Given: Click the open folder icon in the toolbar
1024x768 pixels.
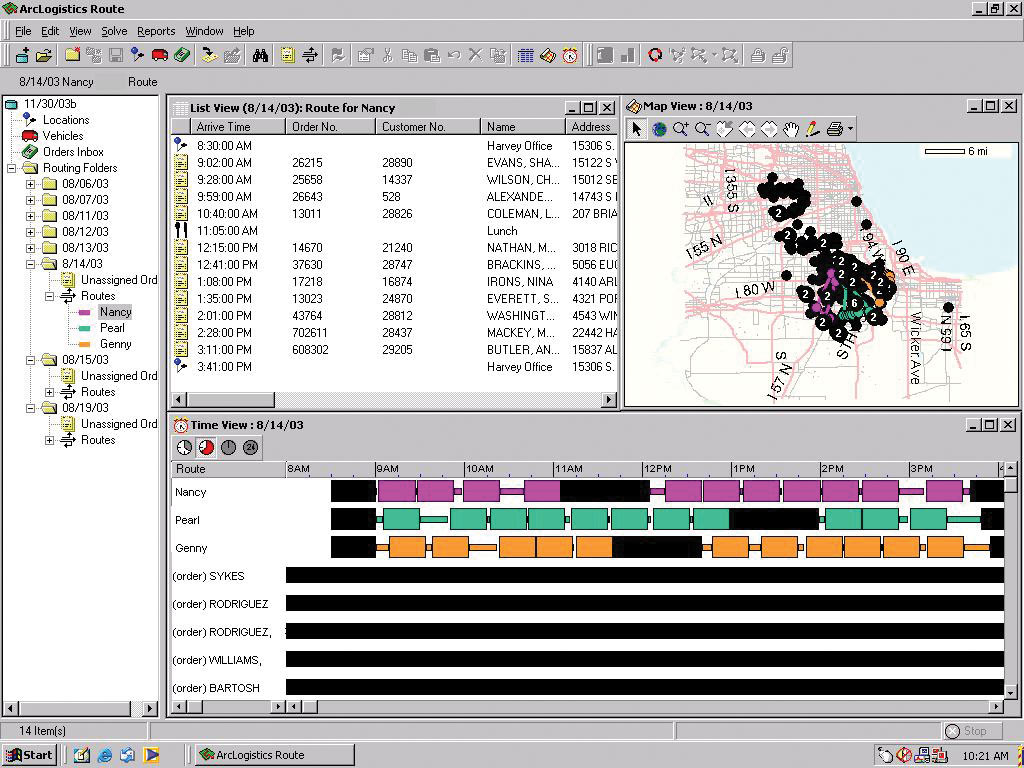Looking at the screenshot, I should pyautogui.click(x=44, y=55).
